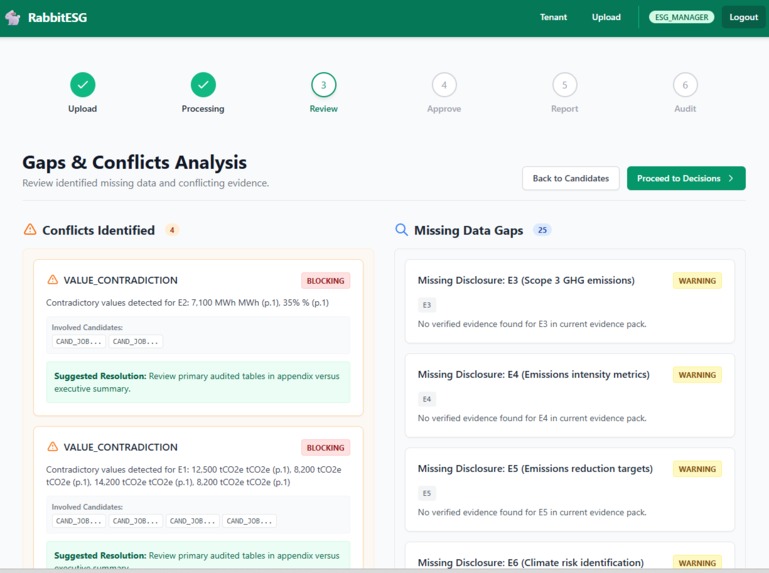Image resolution: width=769 pixels, height=573 pixels.
Task: Select step 4 Approve circle
Action: click(x=444, y=85)
